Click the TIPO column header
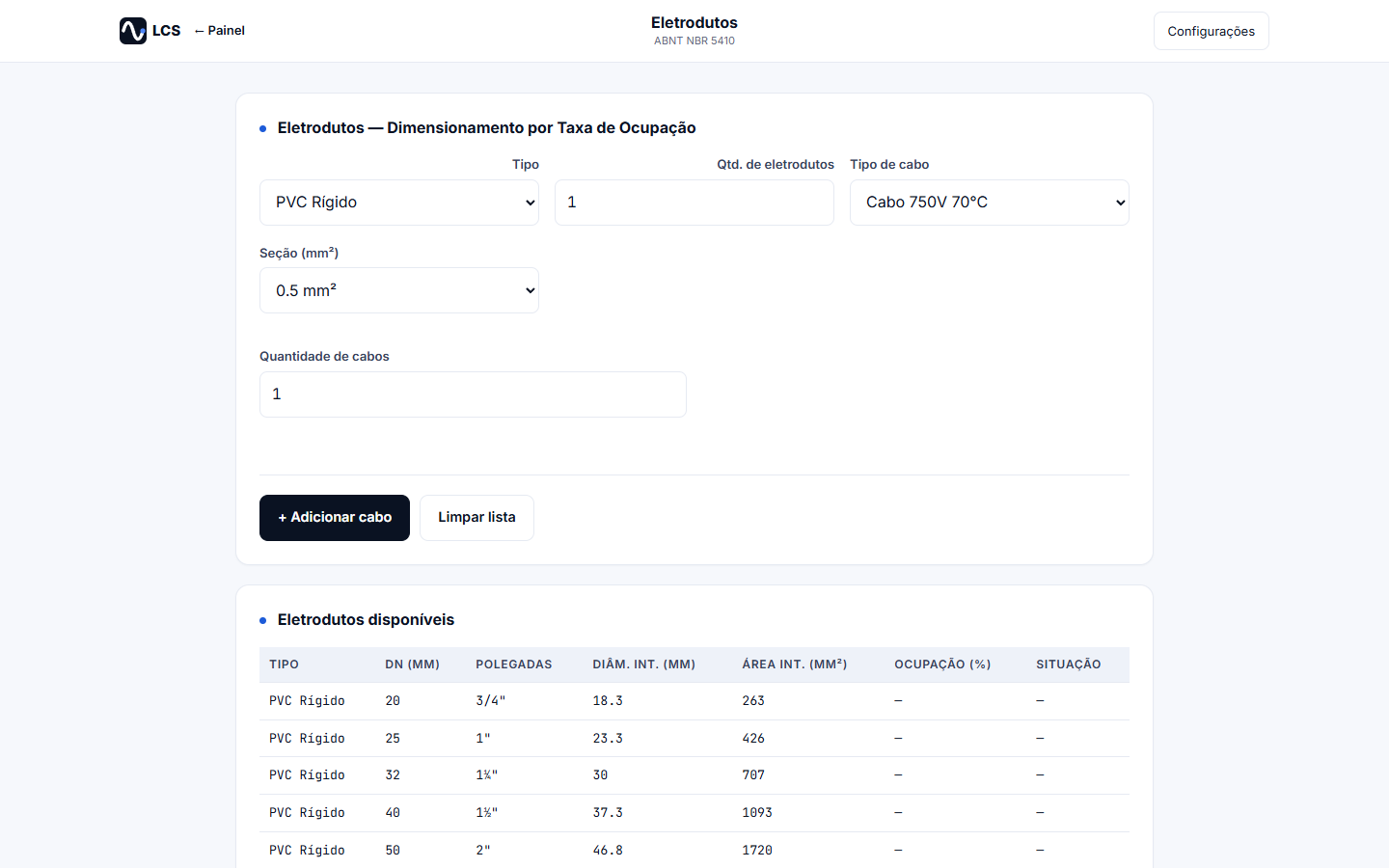This screenshot has height=868, width=1389. (285, 665)
